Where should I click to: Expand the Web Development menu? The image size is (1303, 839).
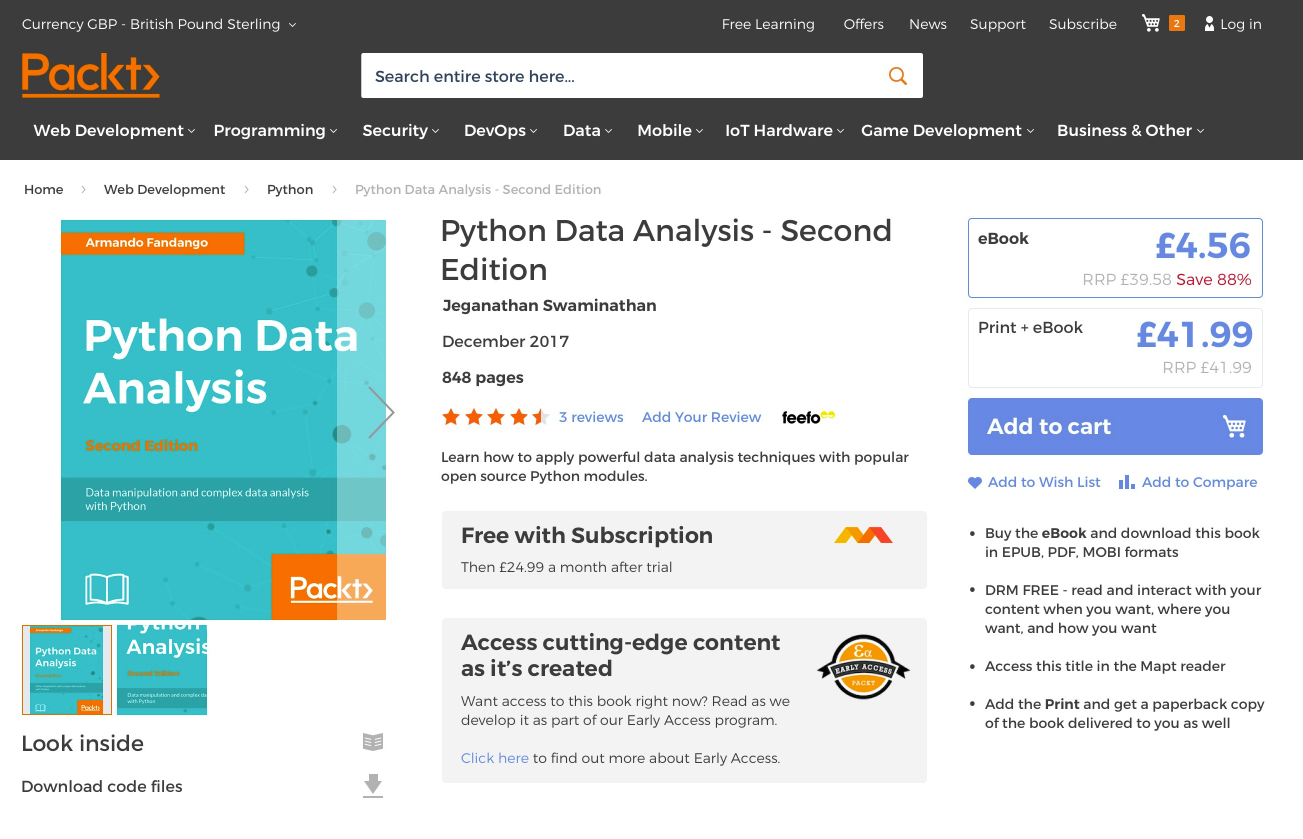tap(114, 130)
